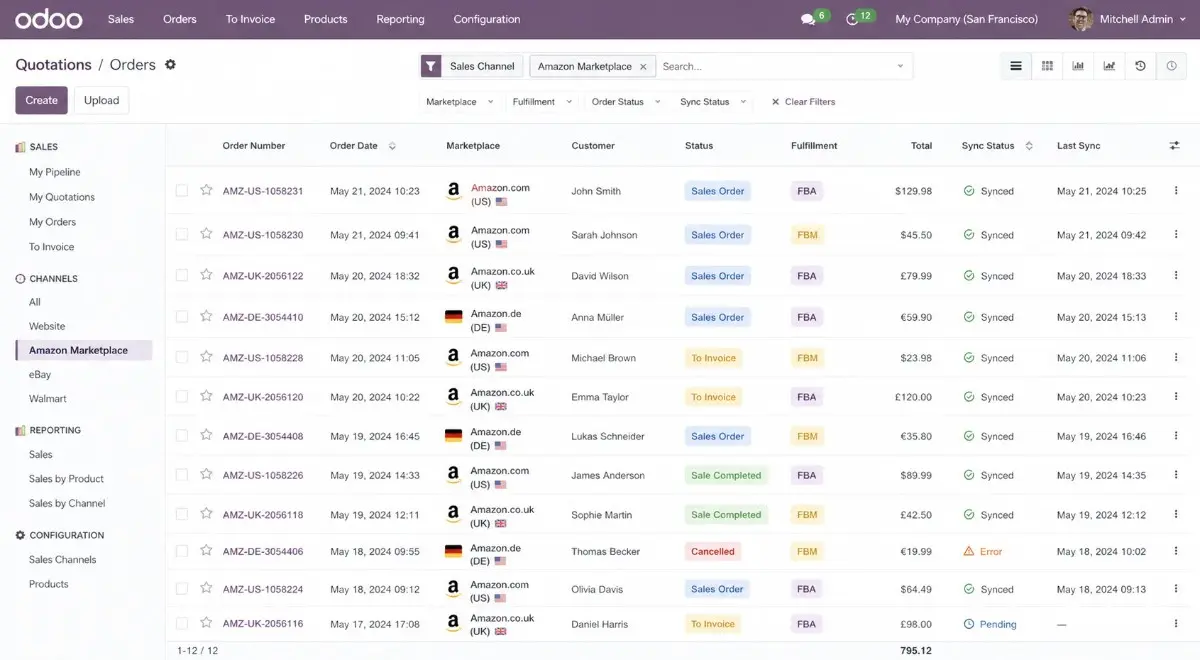Click the Amazon logo in the AMZ-US-1058228 row
Viewport: 1200px width, 660px height.
453,357
